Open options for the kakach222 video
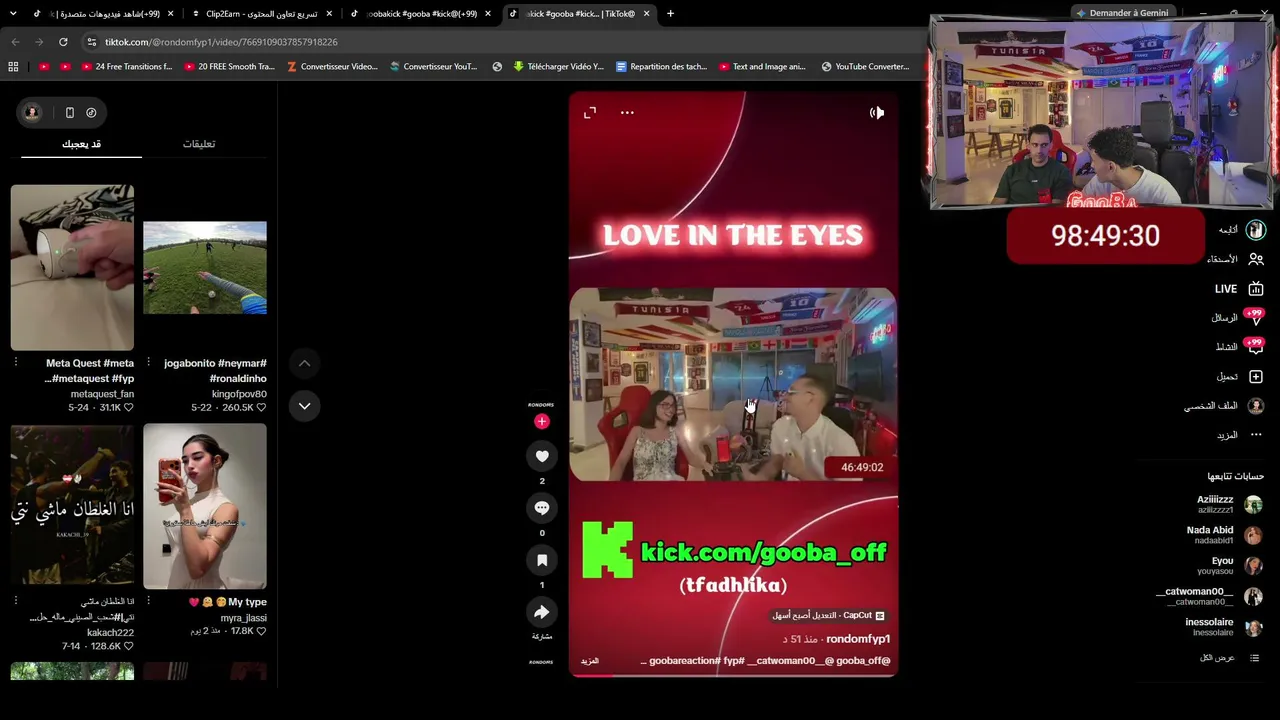 (x=16, y=601)
